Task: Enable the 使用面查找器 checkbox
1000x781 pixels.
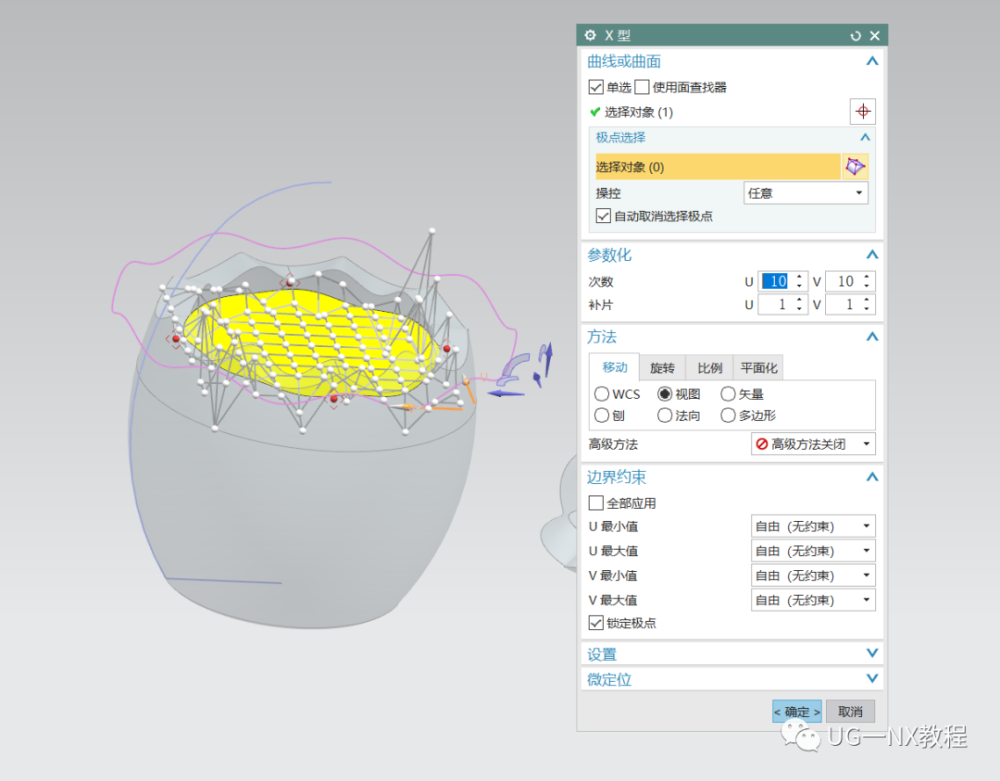Action: pyautogui.click(x=642, y=87)
